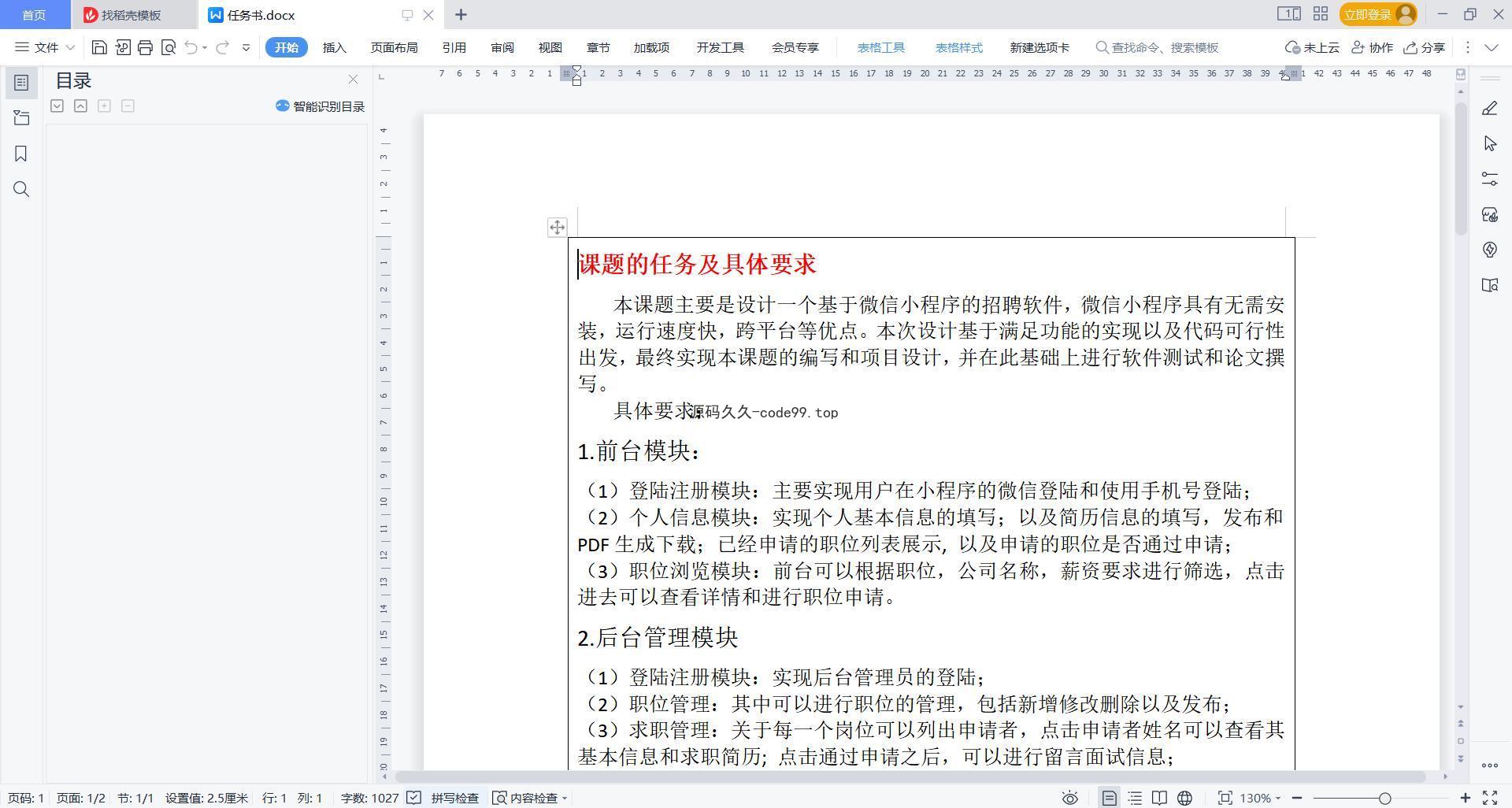The width and height of the screenshot is (1512, 808).
Task: Click the horizontal scrollbar at the document bottom
Action: [x=911, y=776]
